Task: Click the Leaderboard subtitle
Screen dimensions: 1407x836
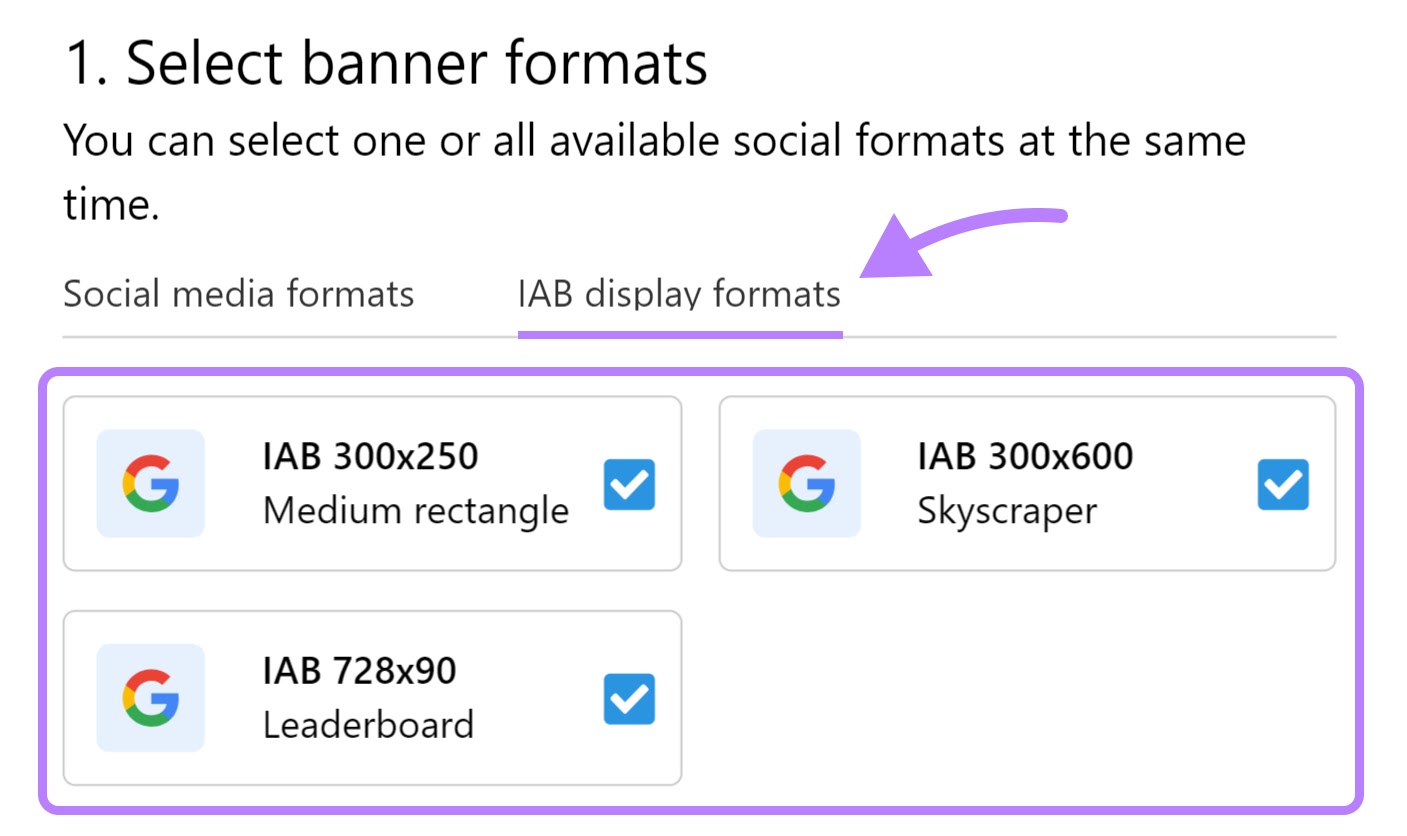Action: [368, 725]
